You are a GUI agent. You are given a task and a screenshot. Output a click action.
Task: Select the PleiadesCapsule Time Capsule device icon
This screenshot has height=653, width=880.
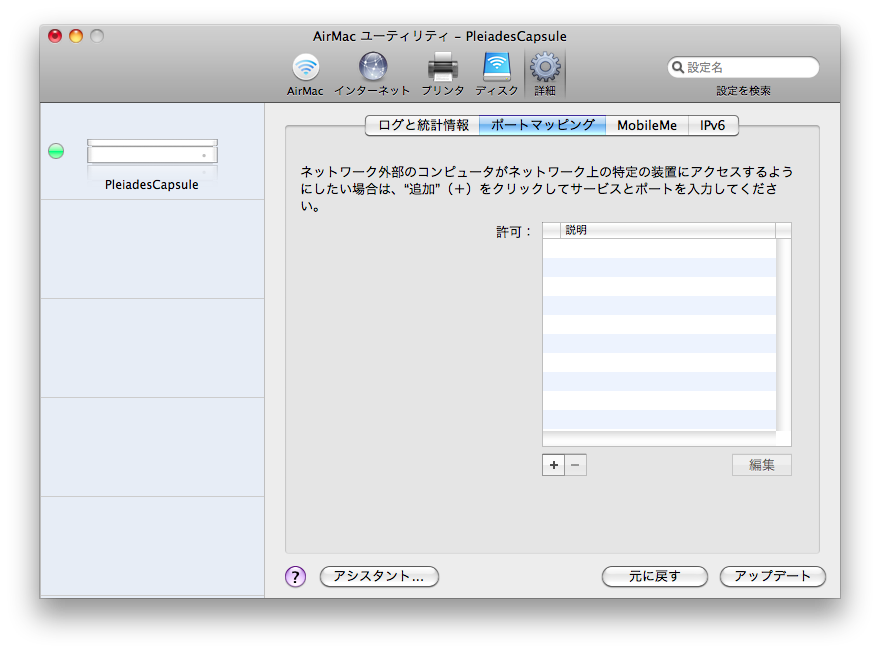(152, 151)
